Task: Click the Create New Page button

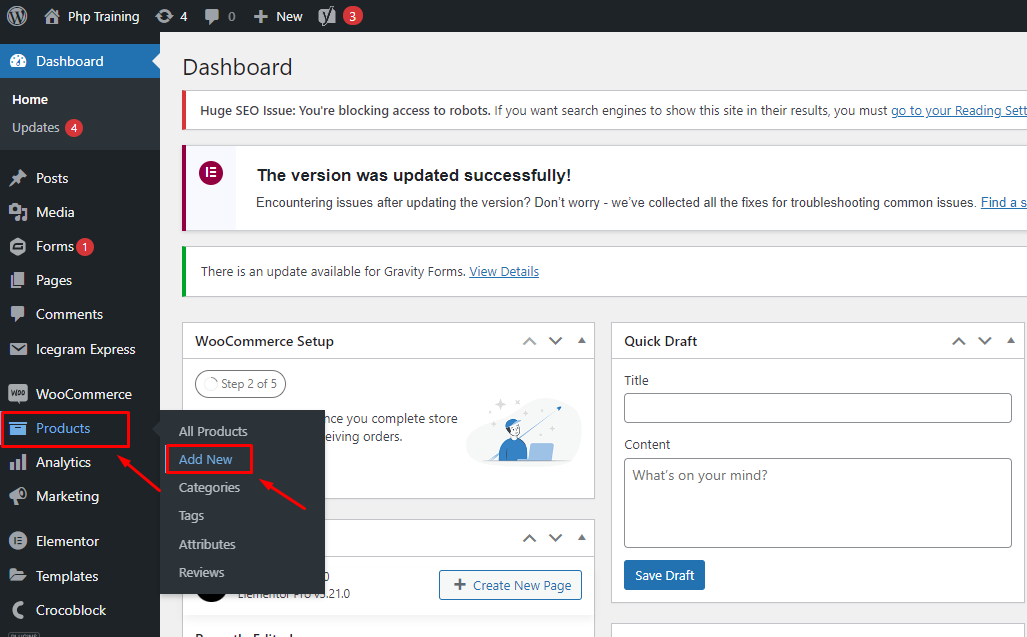Action: pos(510,585)
